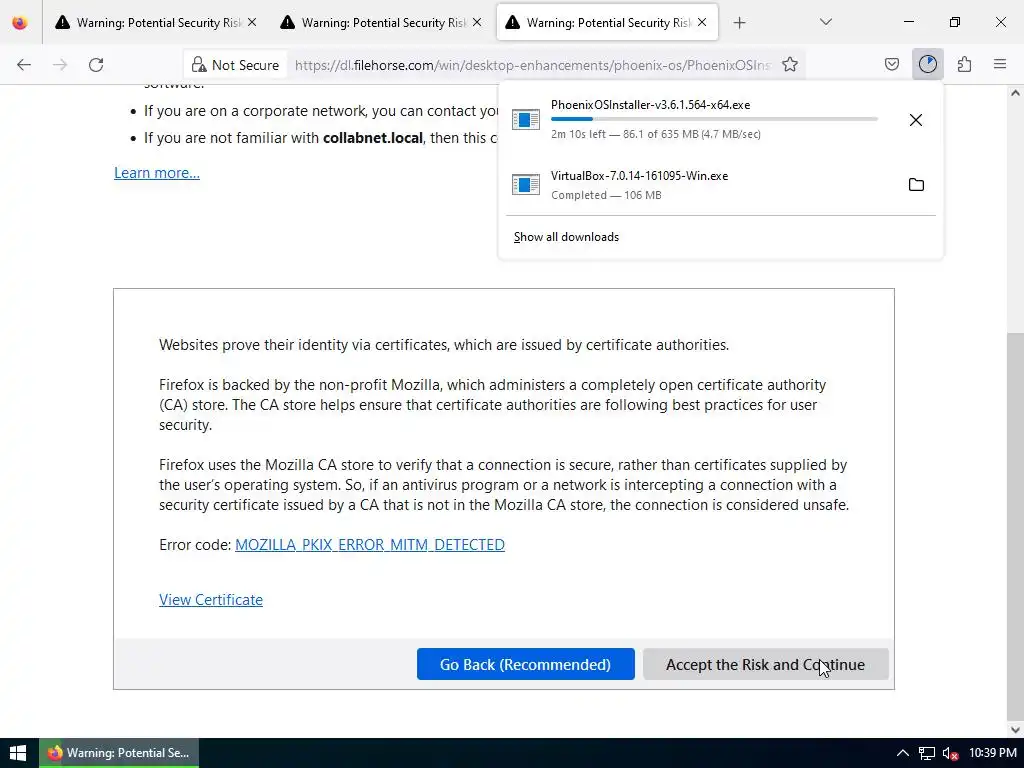Reload the current page
The width and height of the screenshot is (1024, 768).
[x=96, y=65]
